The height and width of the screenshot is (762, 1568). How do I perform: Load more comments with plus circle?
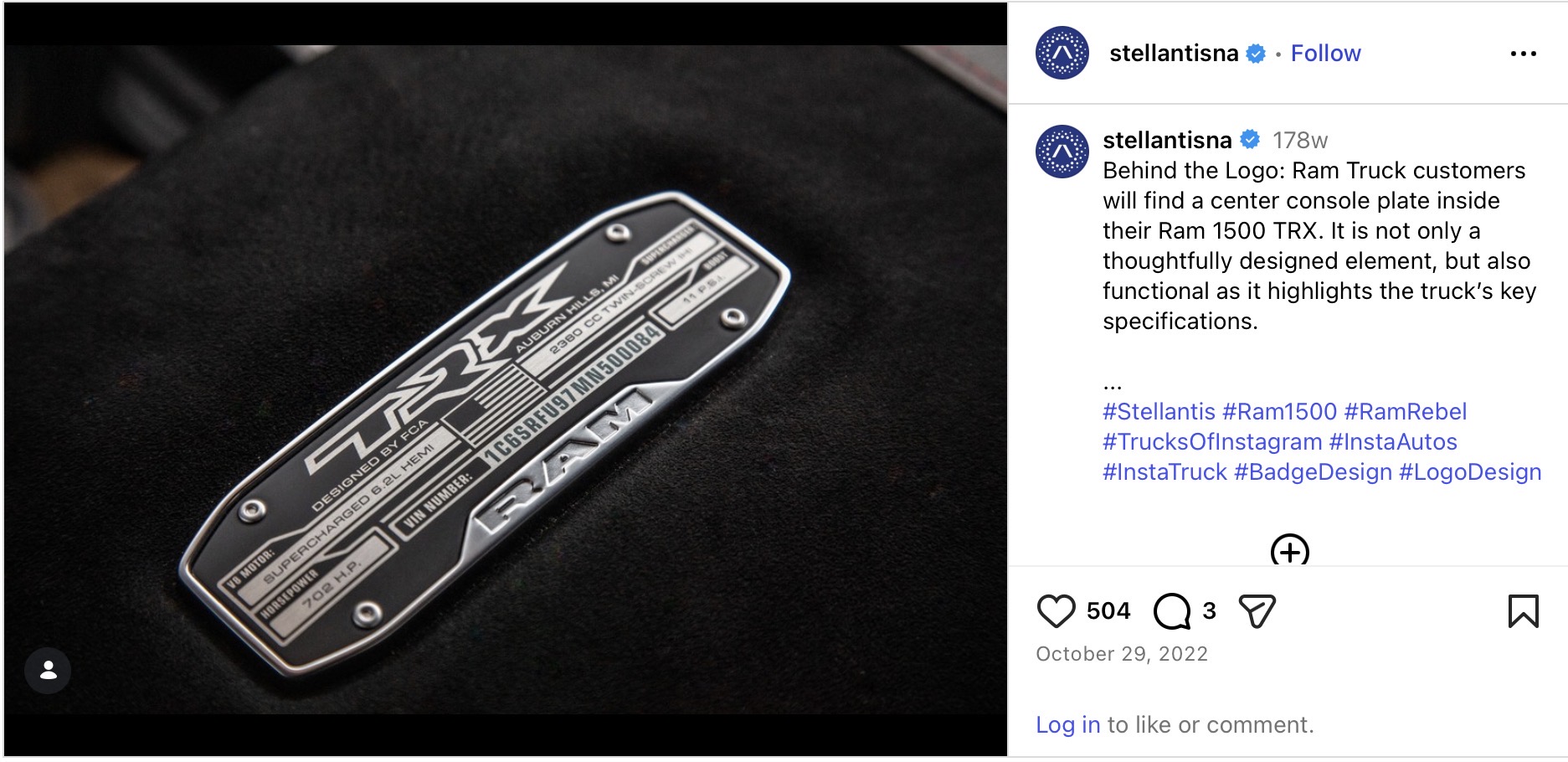coord(1289,551)
